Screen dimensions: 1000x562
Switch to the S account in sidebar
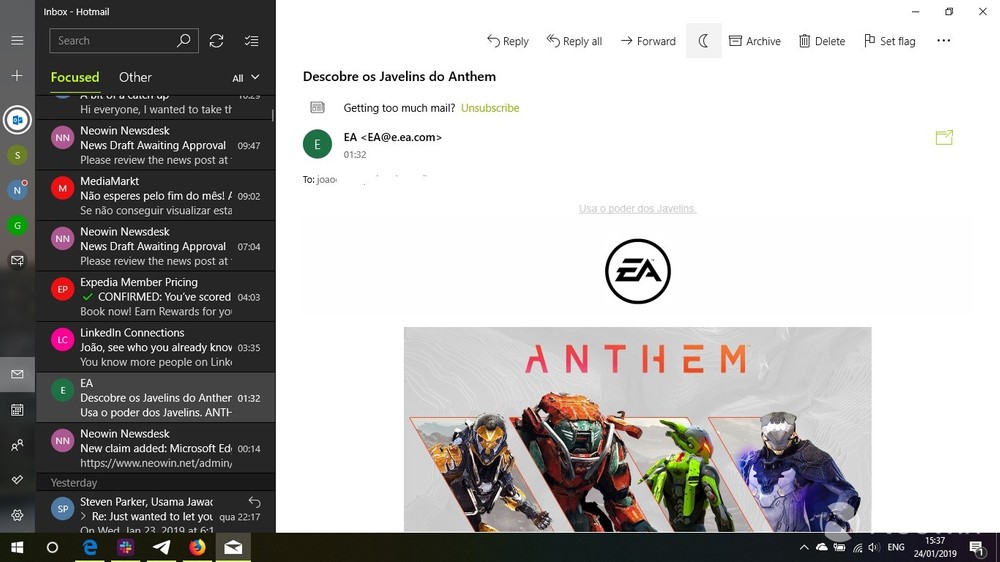(x=17, y=155)
